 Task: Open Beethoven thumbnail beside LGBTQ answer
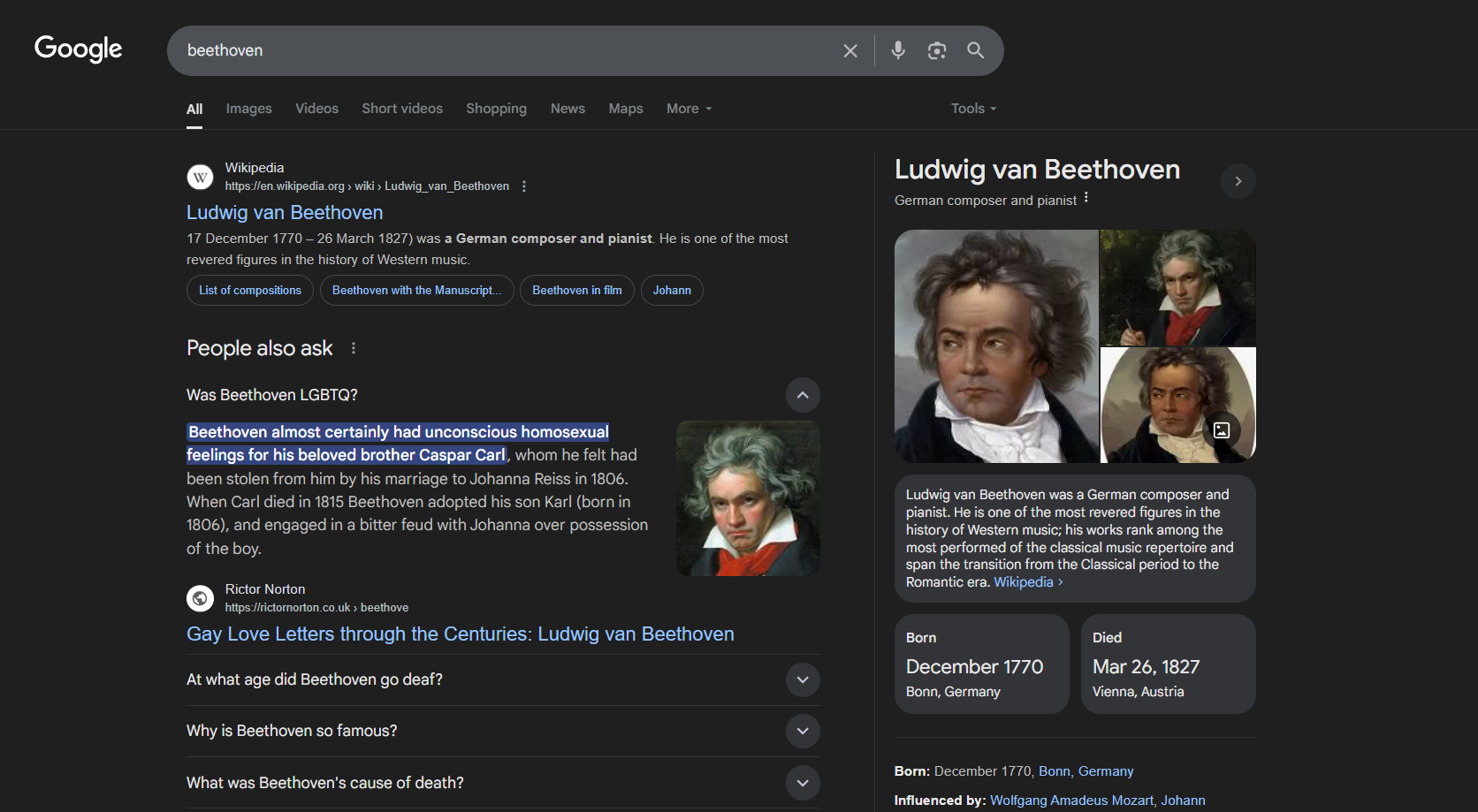tap(748, 498)
